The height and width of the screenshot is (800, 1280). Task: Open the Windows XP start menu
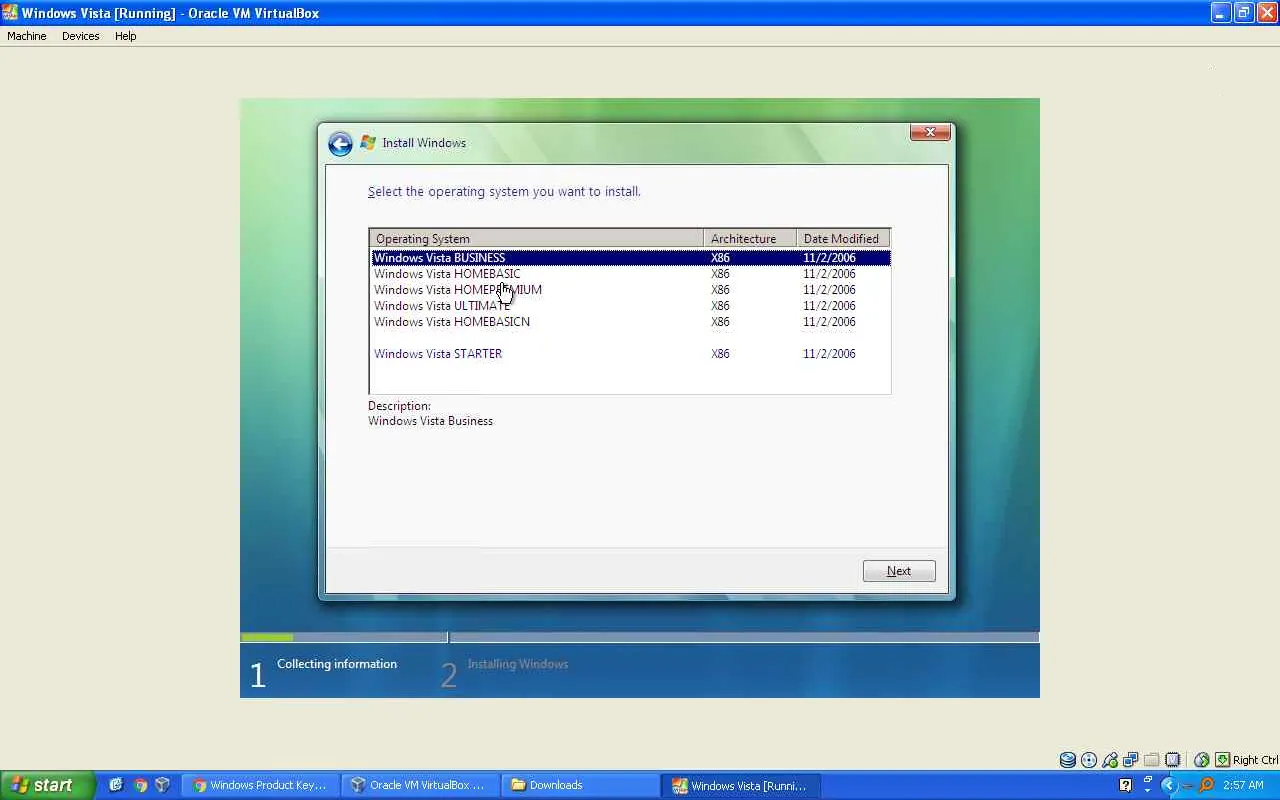(x=47, y=785)
